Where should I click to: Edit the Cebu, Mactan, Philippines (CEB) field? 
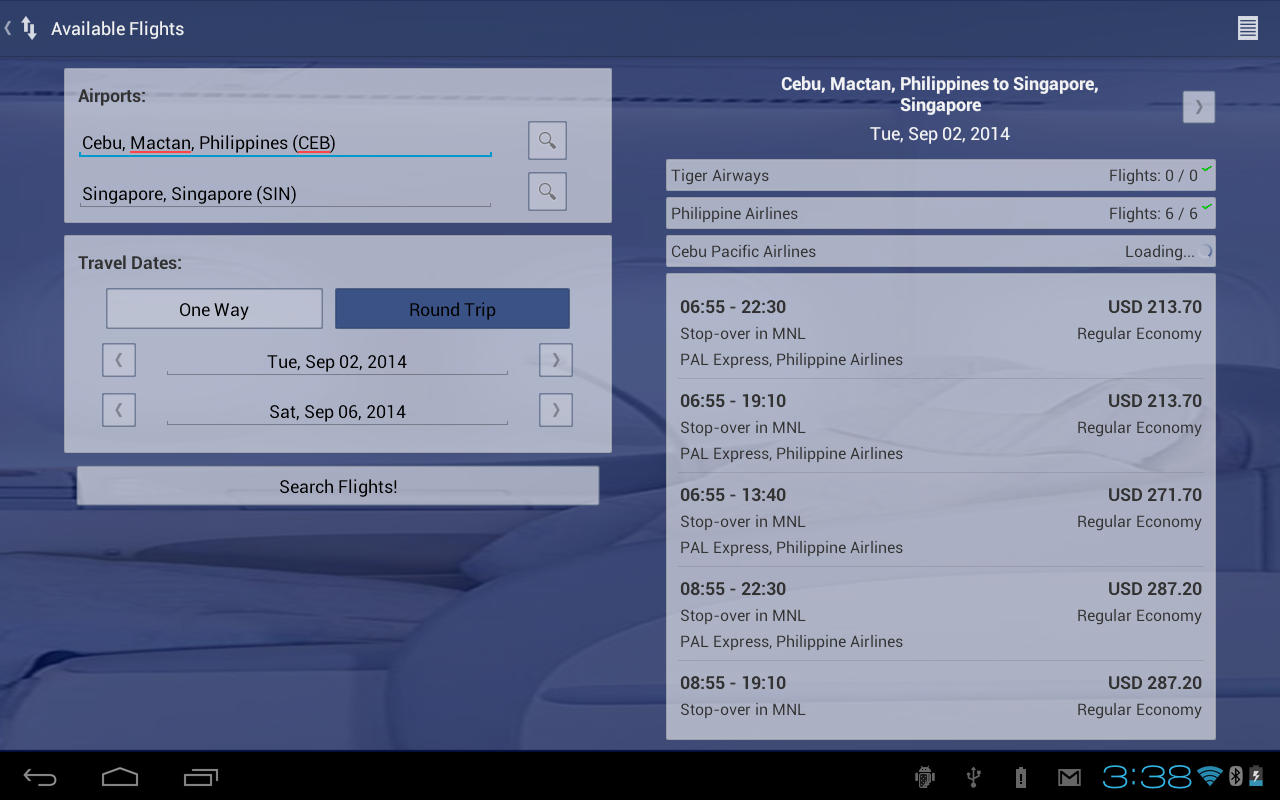[x=285, y=142]
